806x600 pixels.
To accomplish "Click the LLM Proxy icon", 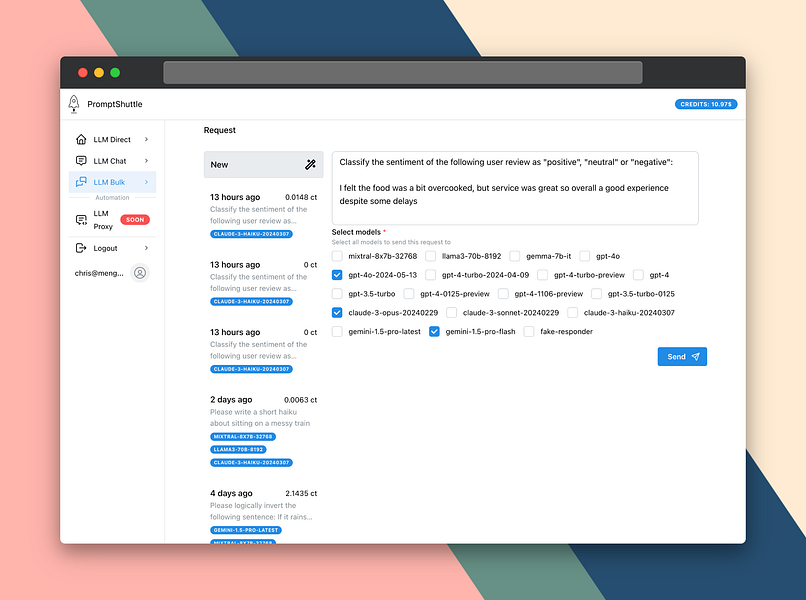I will pyautogui.click(x=81, y=220).
